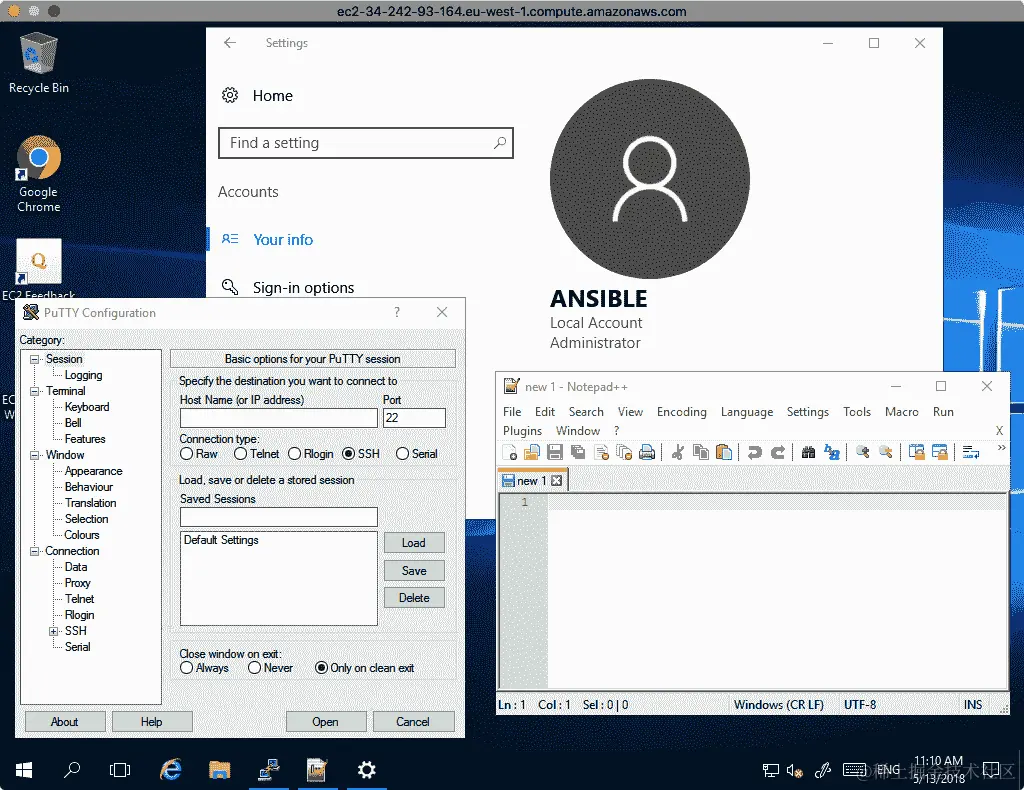Image resolution: width=1024 pixels, height=790 pixels.
Task: Open the Google Chrome desktop shortcut
Action: click(39, 174)
